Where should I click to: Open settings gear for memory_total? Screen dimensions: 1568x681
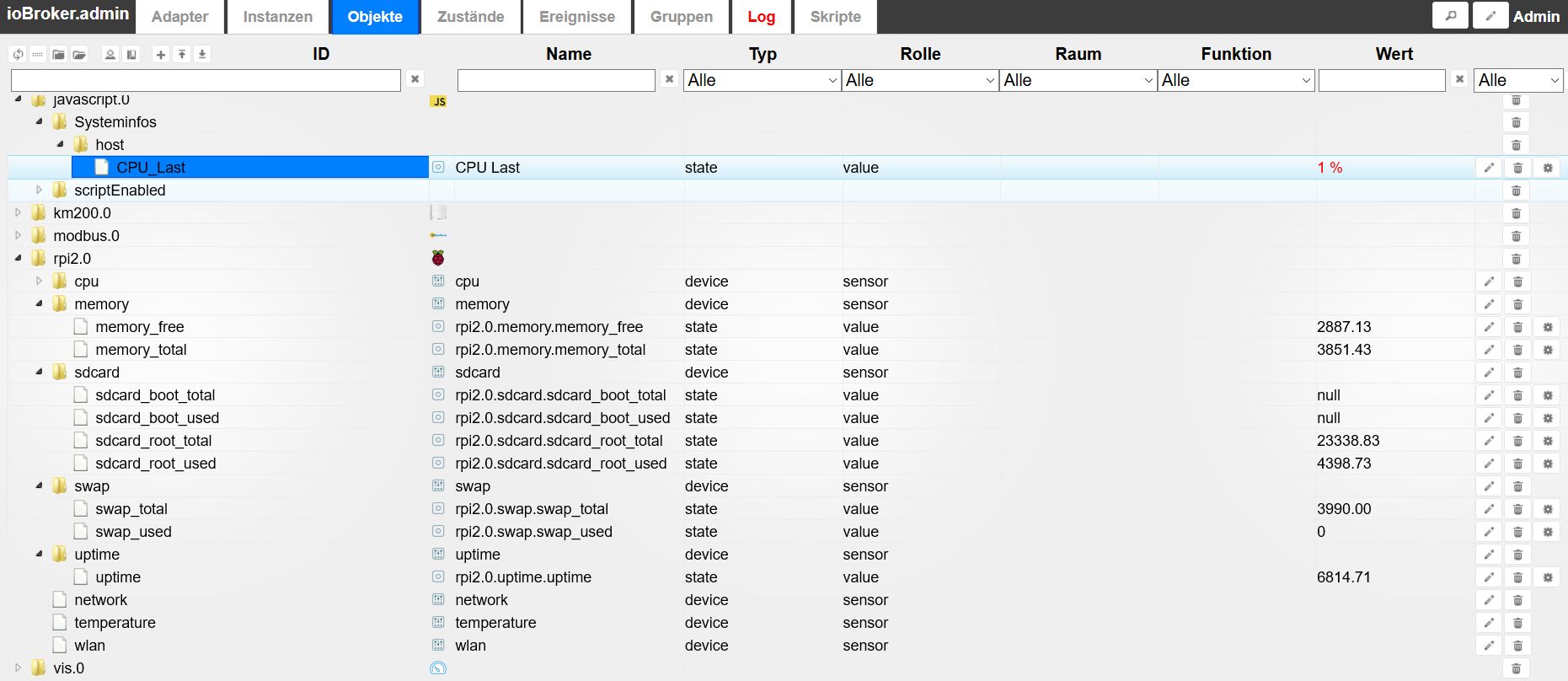coord(1548,350)
